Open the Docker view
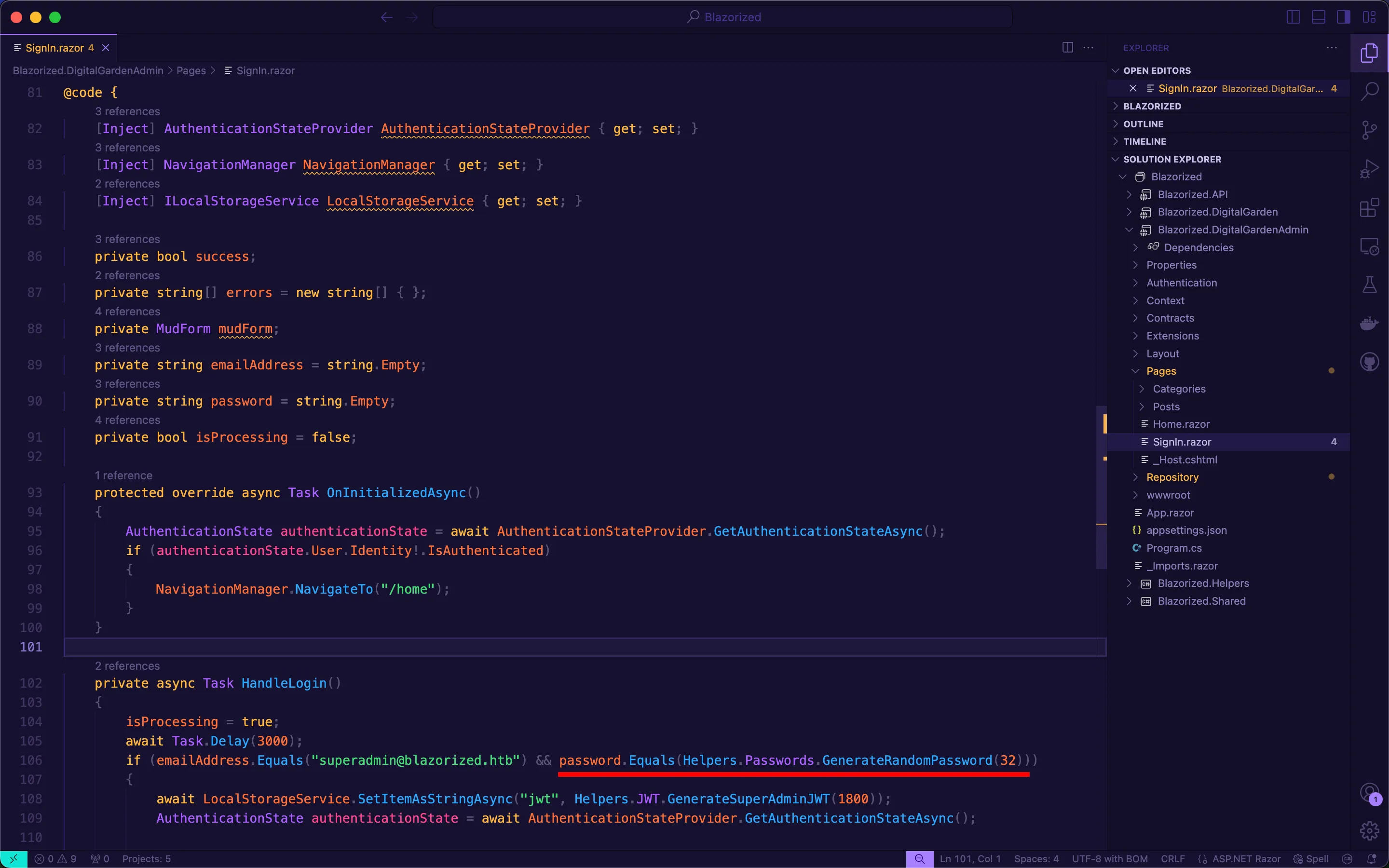 point(1369,324)
